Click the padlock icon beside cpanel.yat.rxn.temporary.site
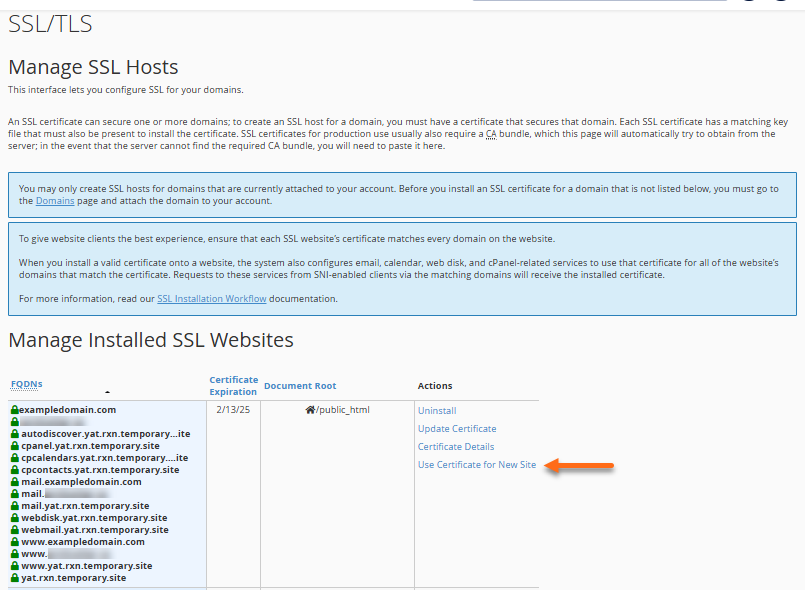Image resolution: width=805 pixels, height=590 pixels. pyautogui.click(x=13, y=446)
